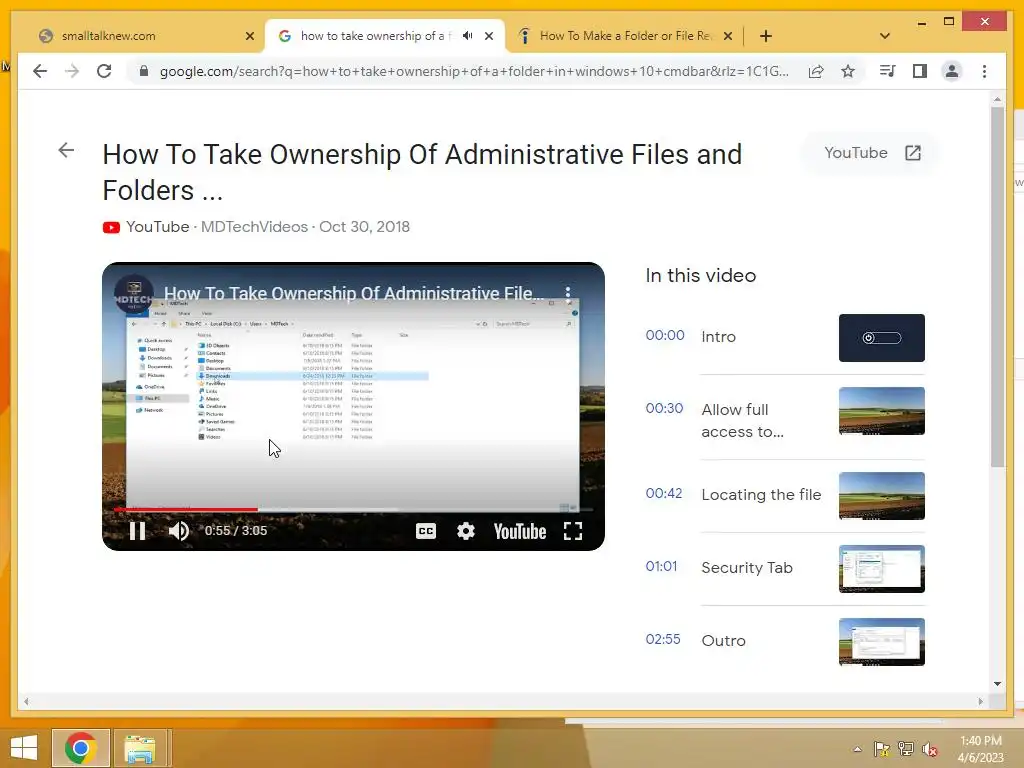The height and width of the screenshot is (768, 1024).
Task: Reload the current page
Action: (x=104, y=71)
